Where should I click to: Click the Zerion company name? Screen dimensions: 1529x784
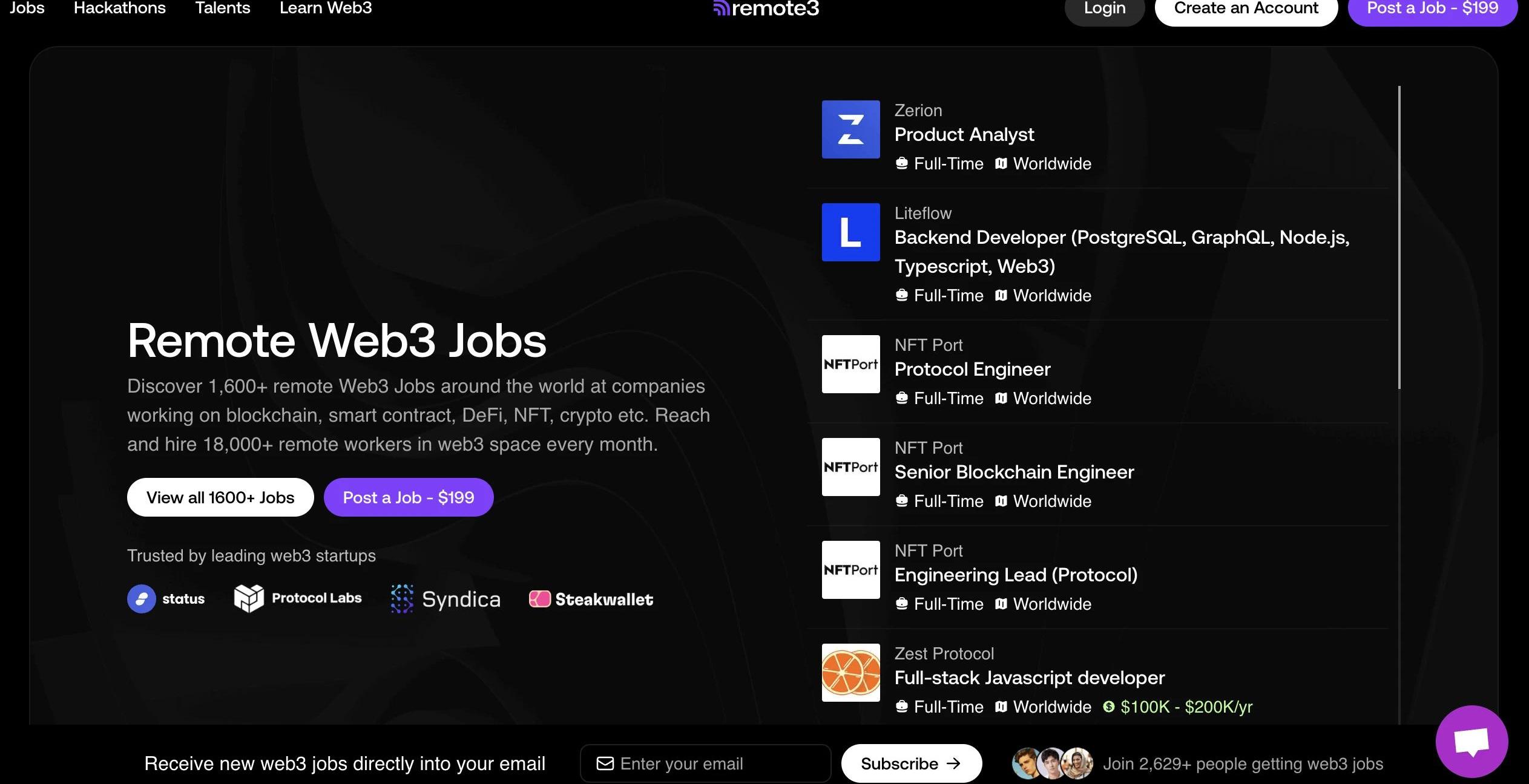coord(918,111)
